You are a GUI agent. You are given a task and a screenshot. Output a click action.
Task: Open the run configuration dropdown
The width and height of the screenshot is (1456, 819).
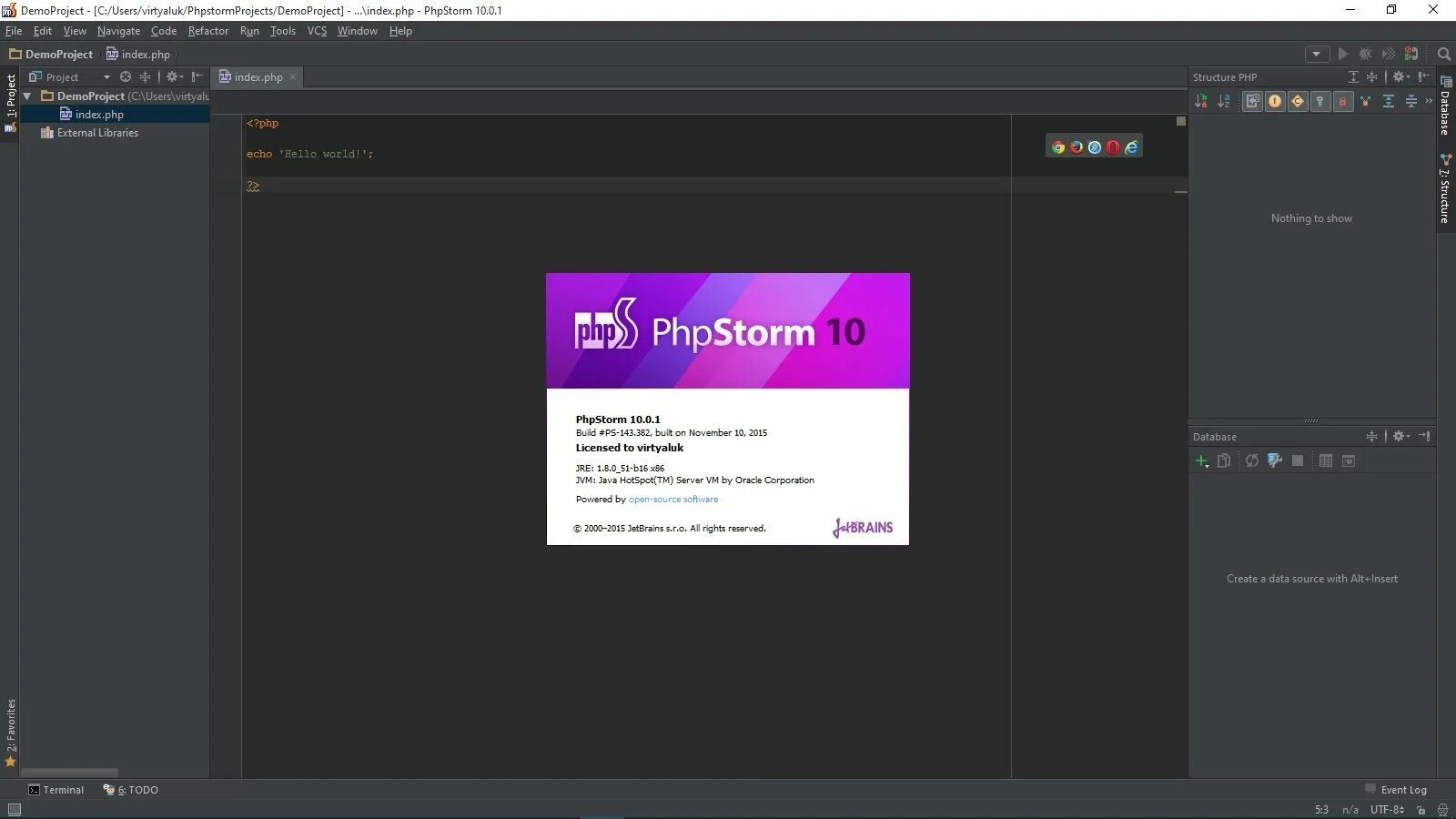pyautogui.click(x=1317, y=55)
